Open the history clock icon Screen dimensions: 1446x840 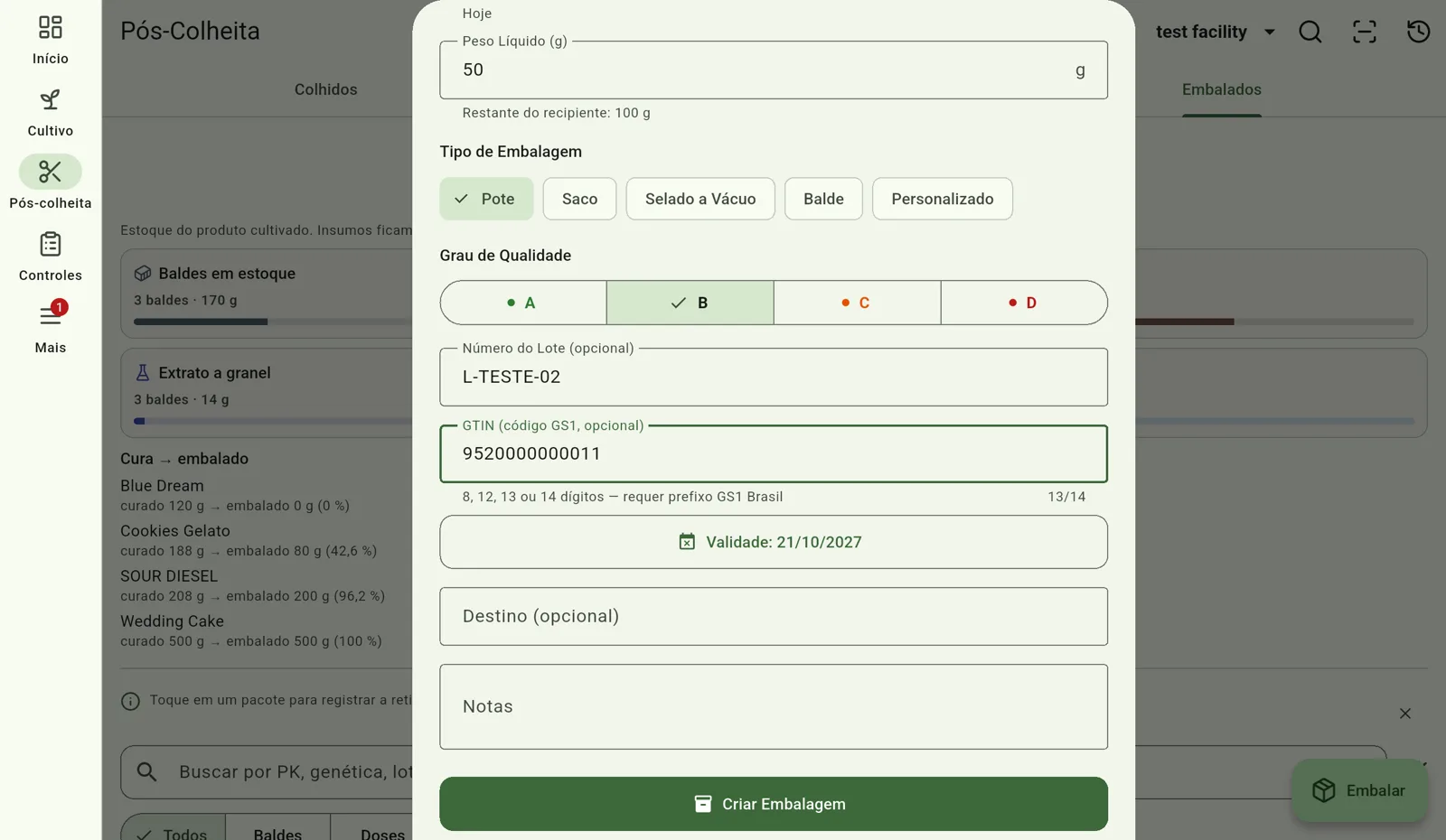(1419, 32)
